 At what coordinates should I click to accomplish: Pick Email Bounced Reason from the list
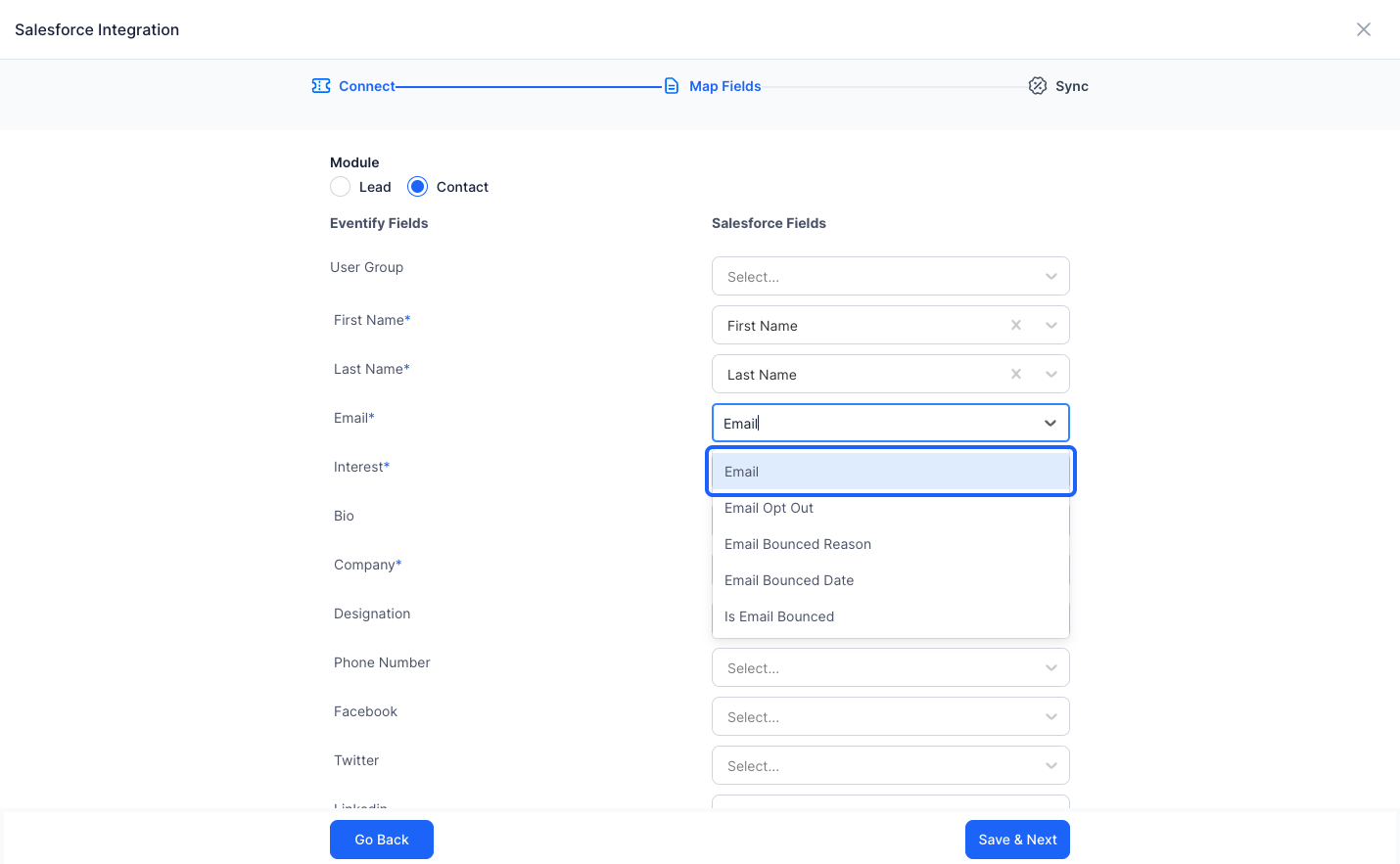(891, 544)
